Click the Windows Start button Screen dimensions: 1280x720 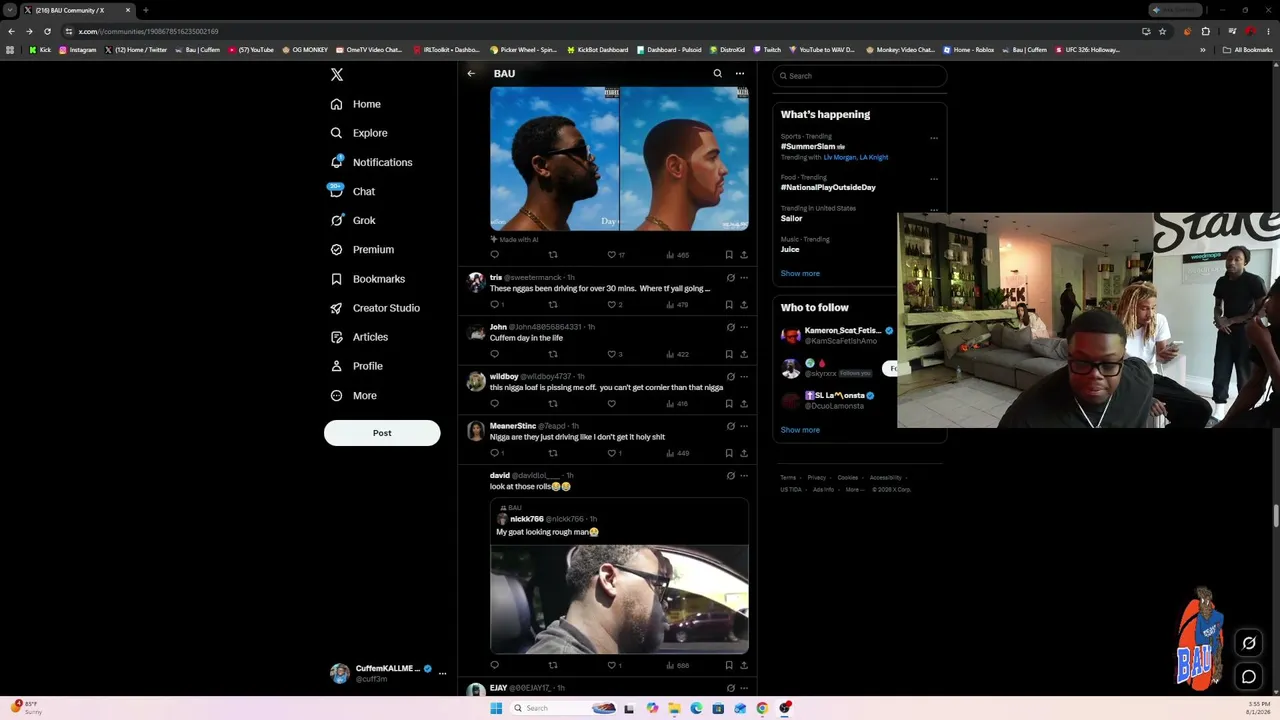(496, 708)
